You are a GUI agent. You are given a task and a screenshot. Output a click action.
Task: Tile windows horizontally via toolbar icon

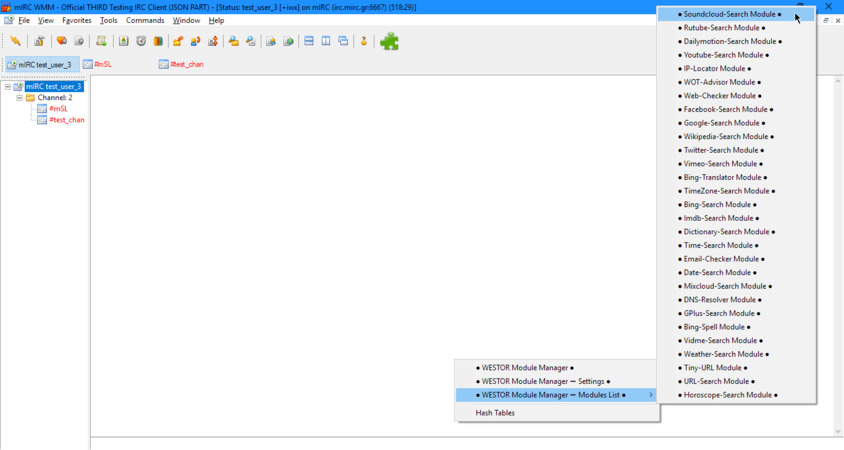click(x=309, y=41)
